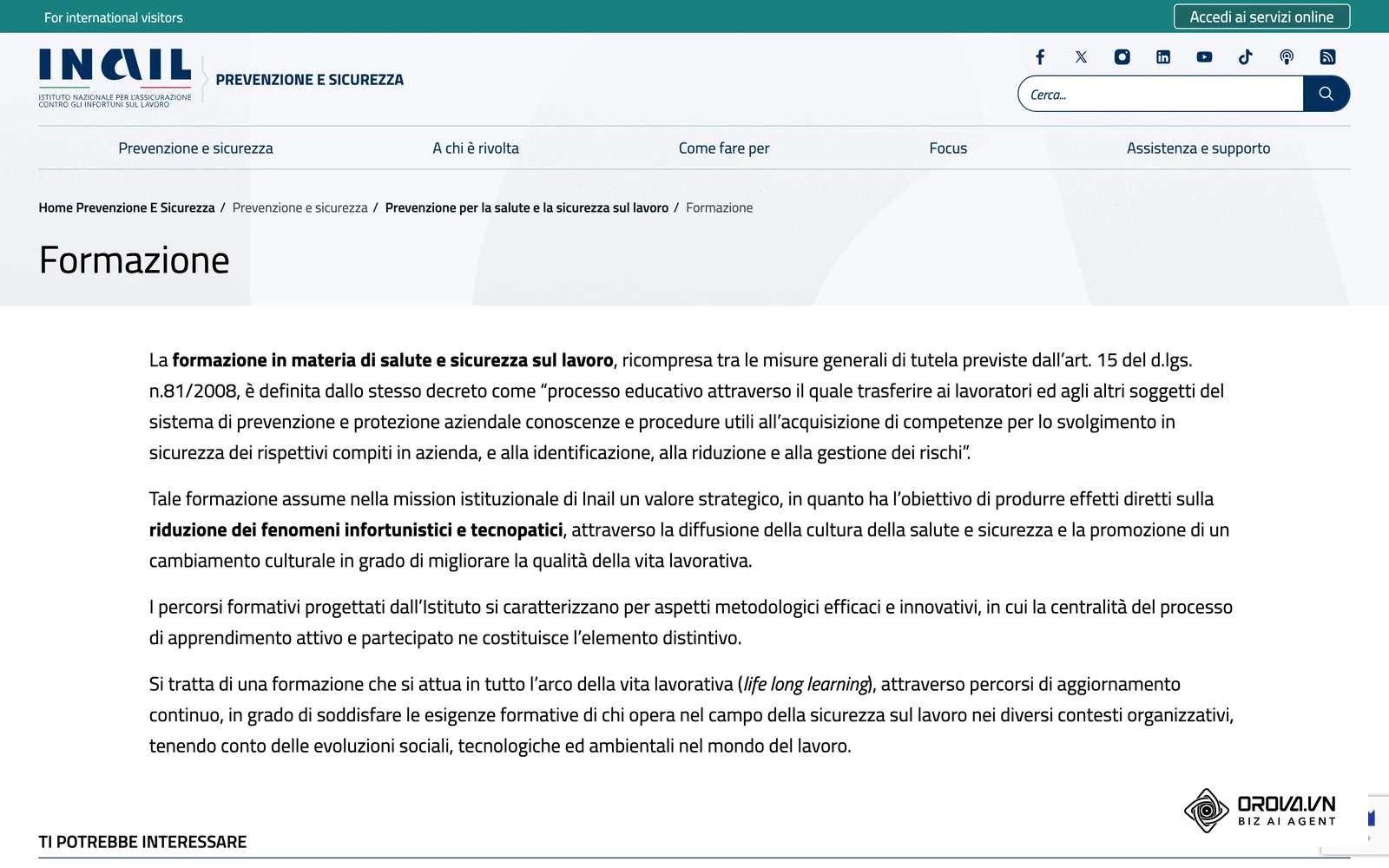Open the Orova.vn Biz AI Agent widget
Image resolution: width=1389 pixels, height=868 pixels.
(x=1261, y=811)
